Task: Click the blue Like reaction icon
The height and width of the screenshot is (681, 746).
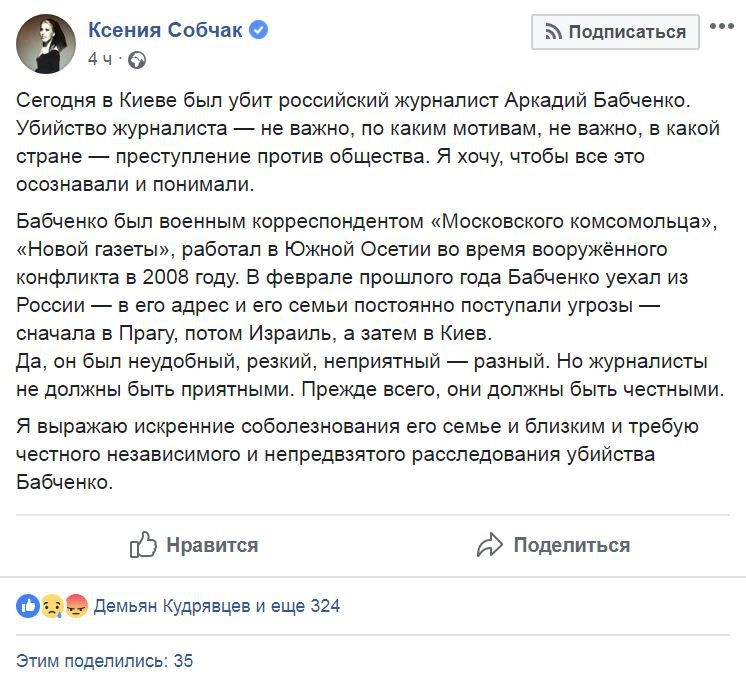Action: coord(29,605)
